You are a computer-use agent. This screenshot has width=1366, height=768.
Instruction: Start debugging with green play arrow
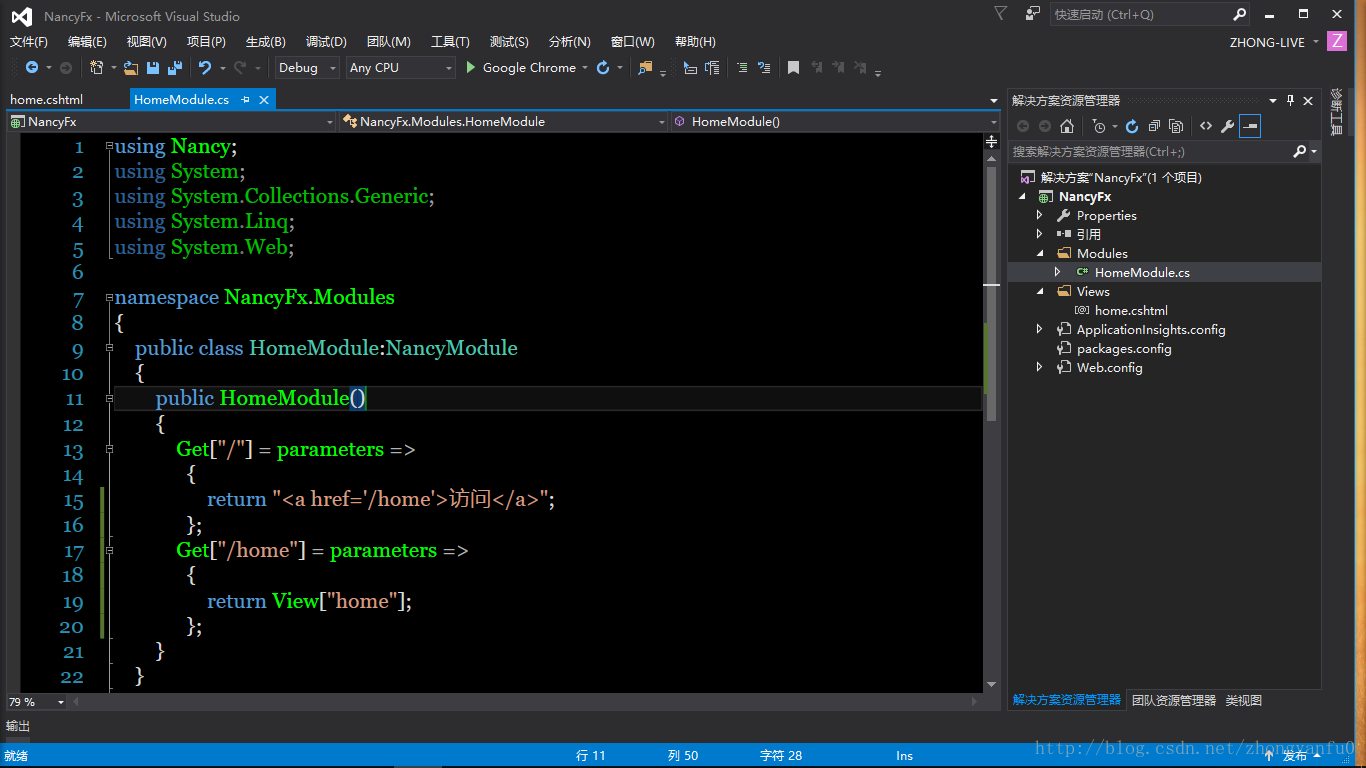point(471,68)
